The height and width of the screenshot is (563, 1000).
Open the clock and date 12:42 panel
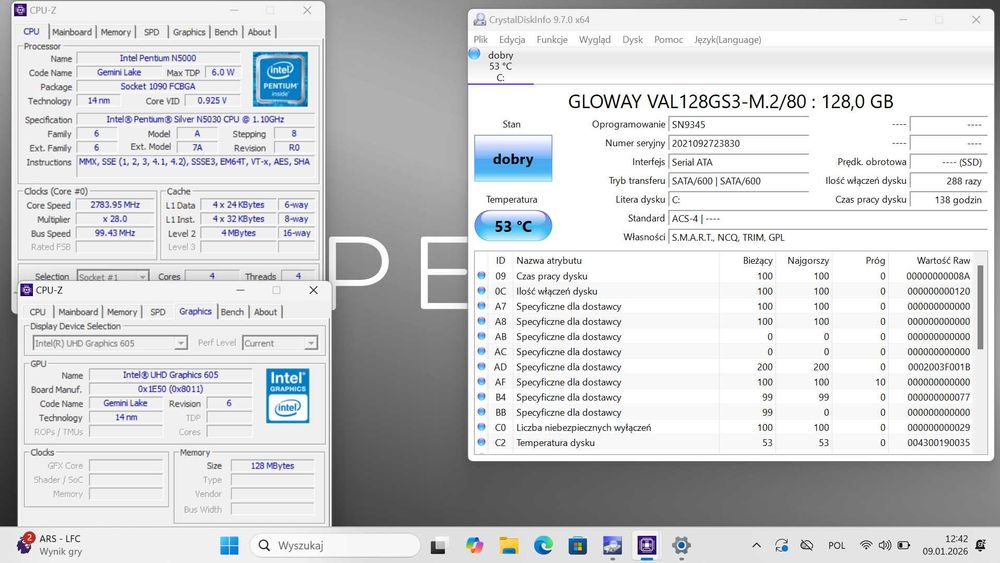945,545
